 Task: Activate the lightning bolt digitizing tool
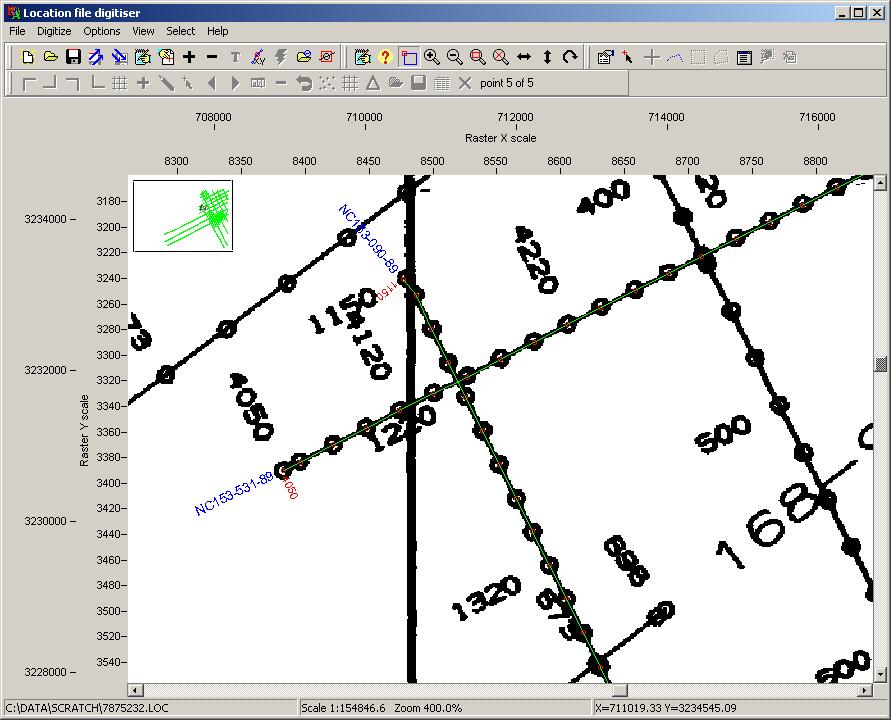pos(280,57)
